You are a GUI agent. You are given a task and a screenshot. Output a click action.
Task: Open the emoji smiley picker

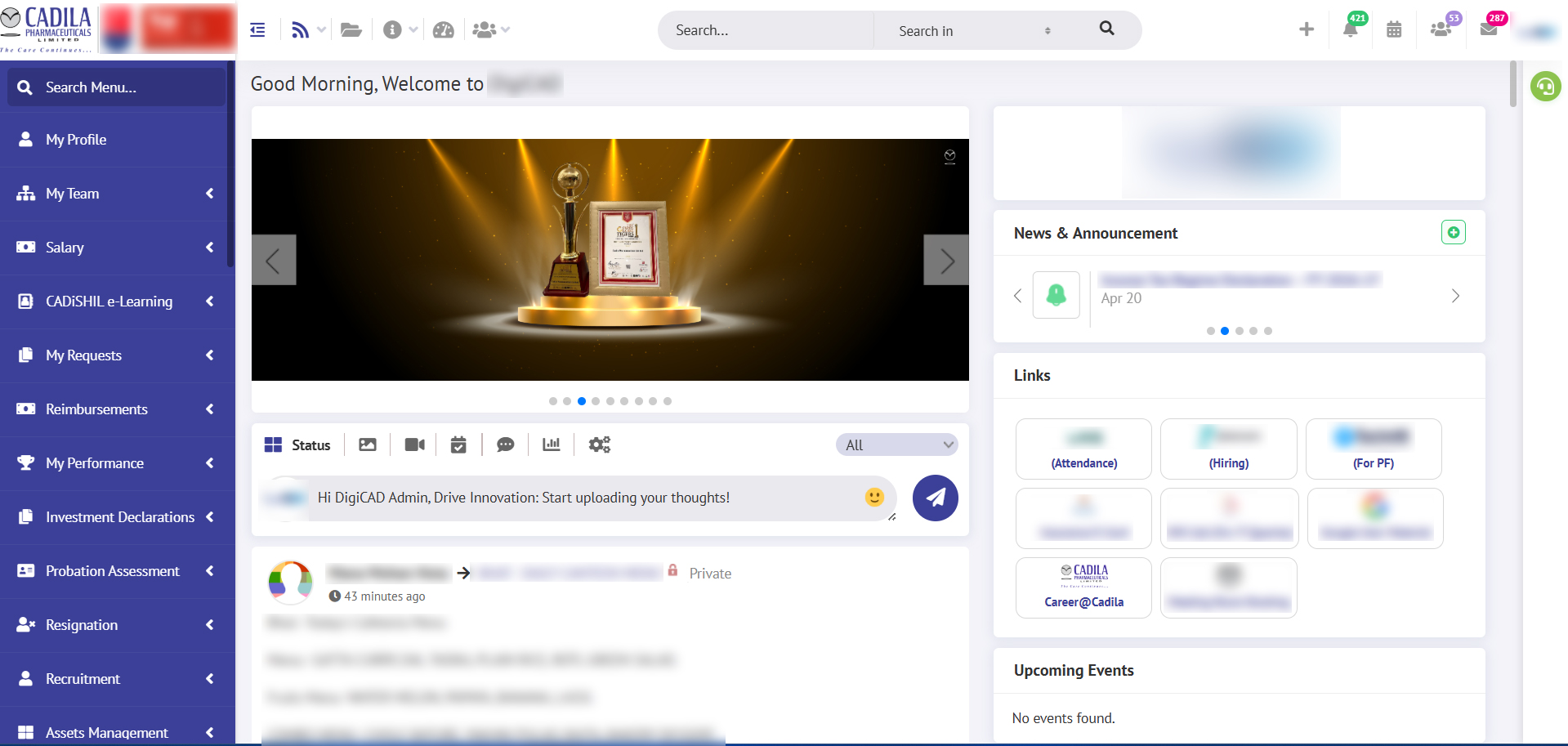click(874, 497)
